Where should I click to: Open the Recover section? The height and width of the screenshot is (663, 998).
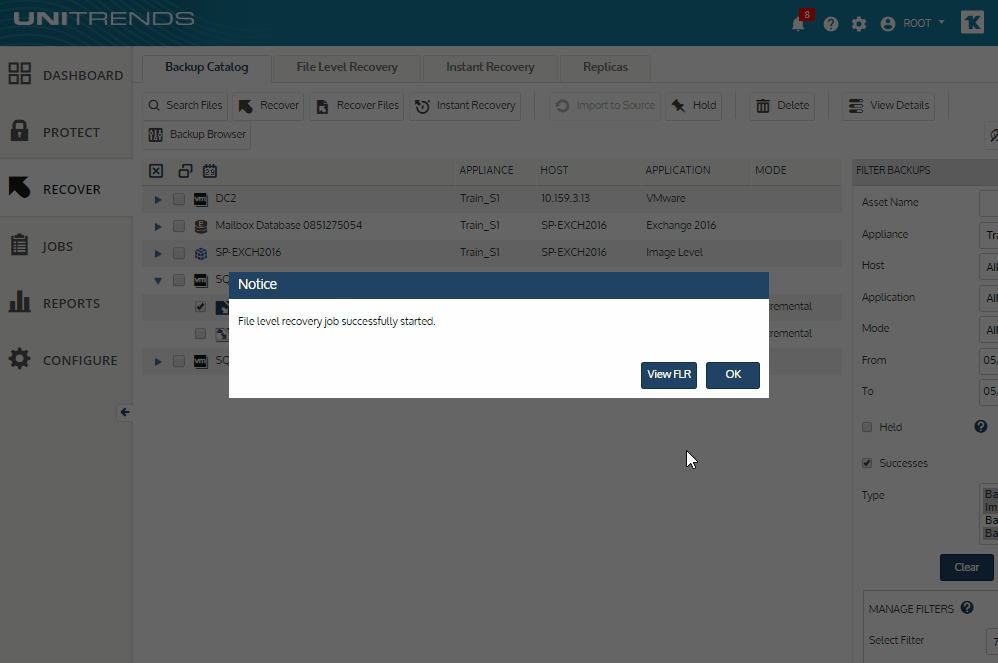tap(66, 189)
